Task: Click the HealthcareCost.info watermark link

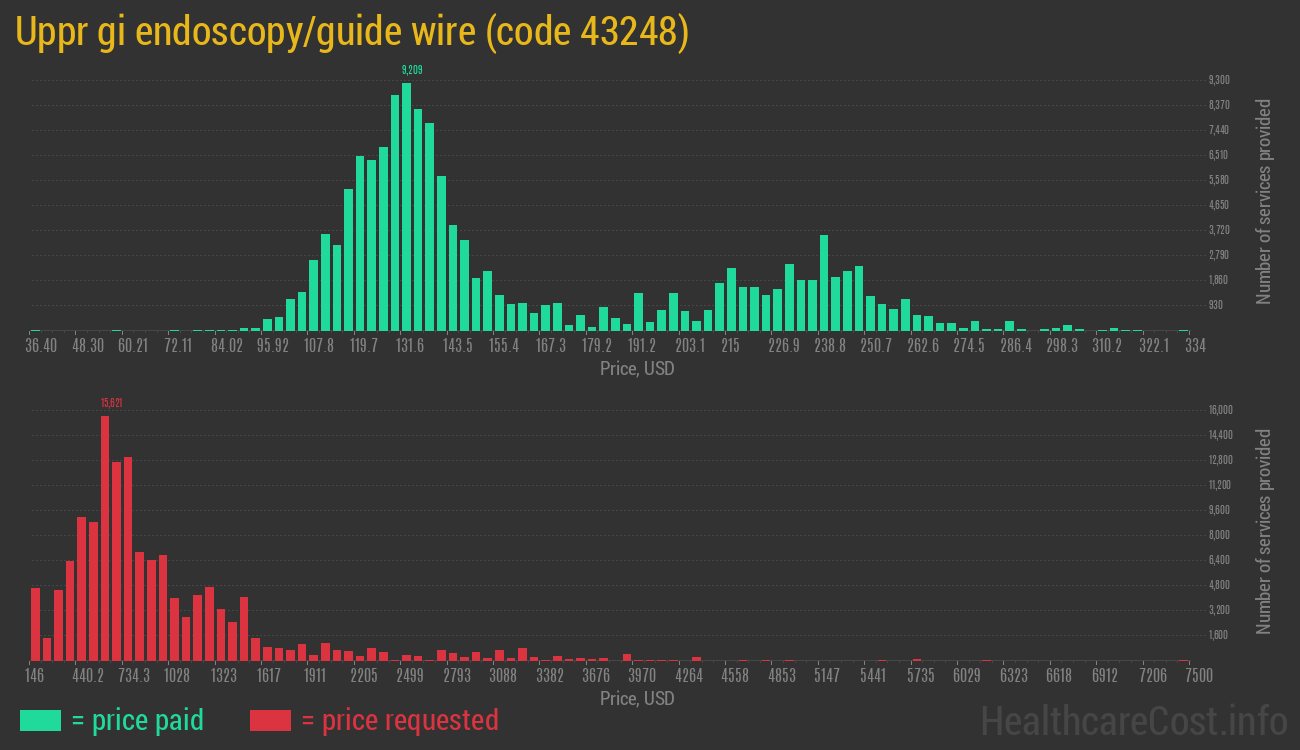Action: (1133, 720)
